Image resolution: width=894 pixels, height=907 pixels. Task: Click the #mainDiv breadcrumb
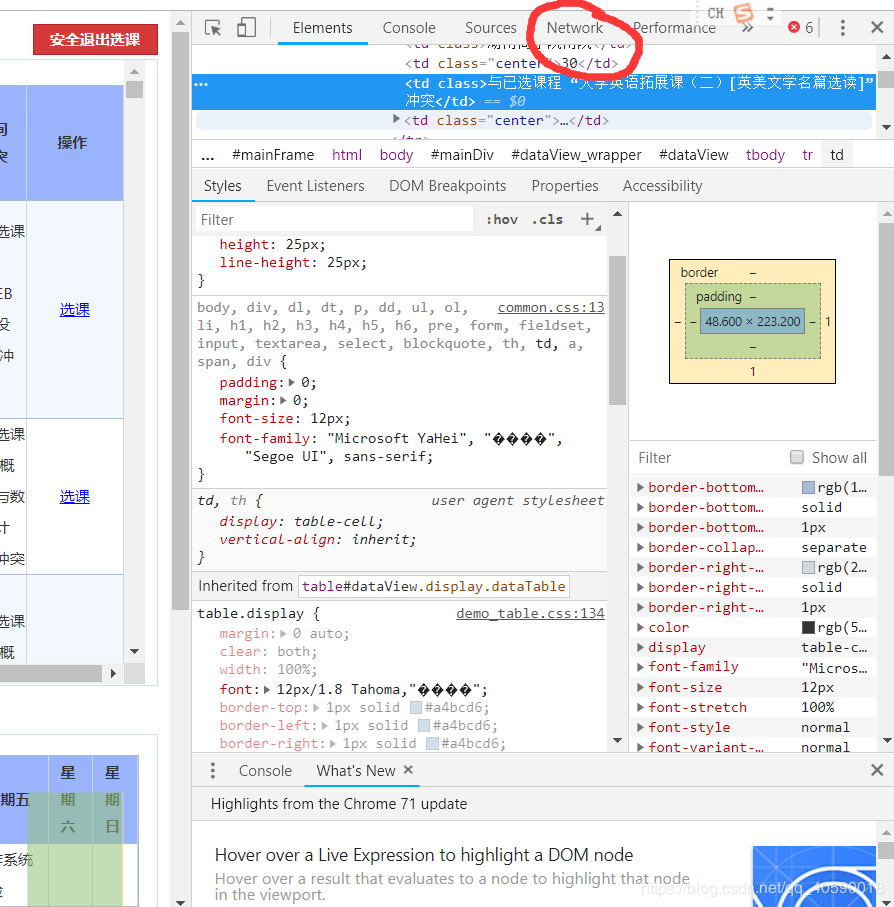pos(462,155)
